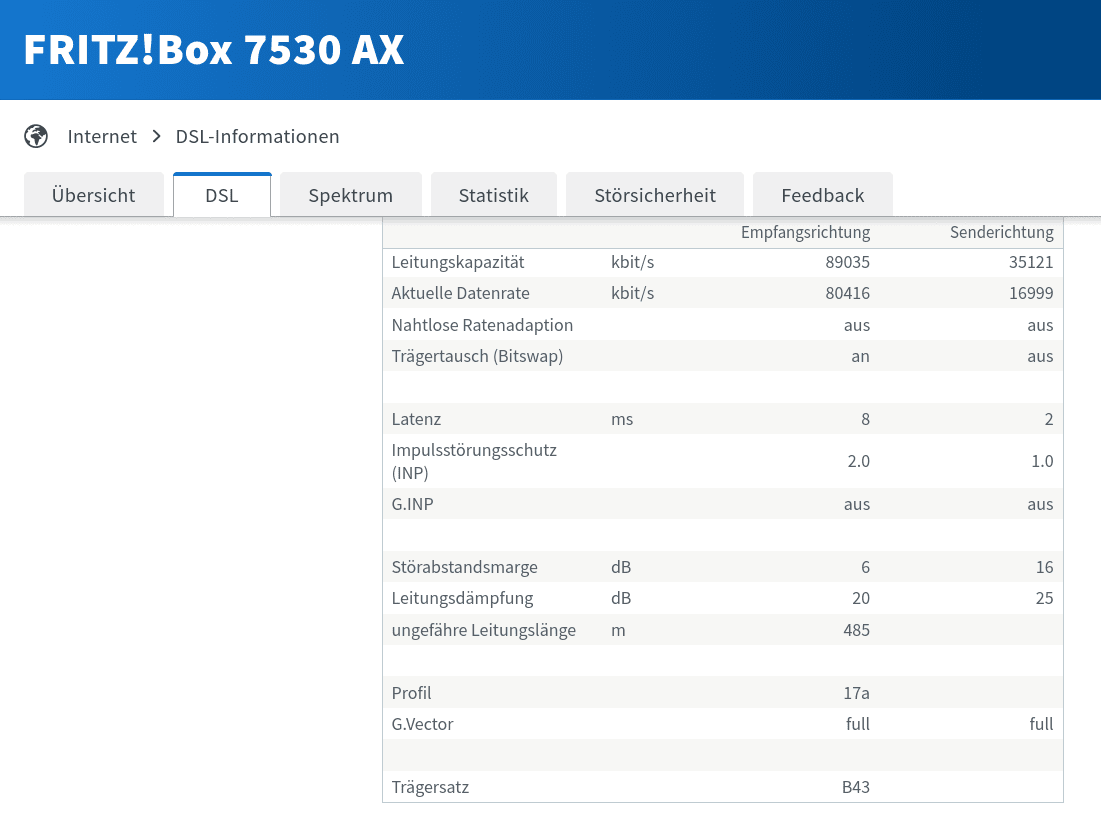Click the Profil value 17a

tap(857, 693)
